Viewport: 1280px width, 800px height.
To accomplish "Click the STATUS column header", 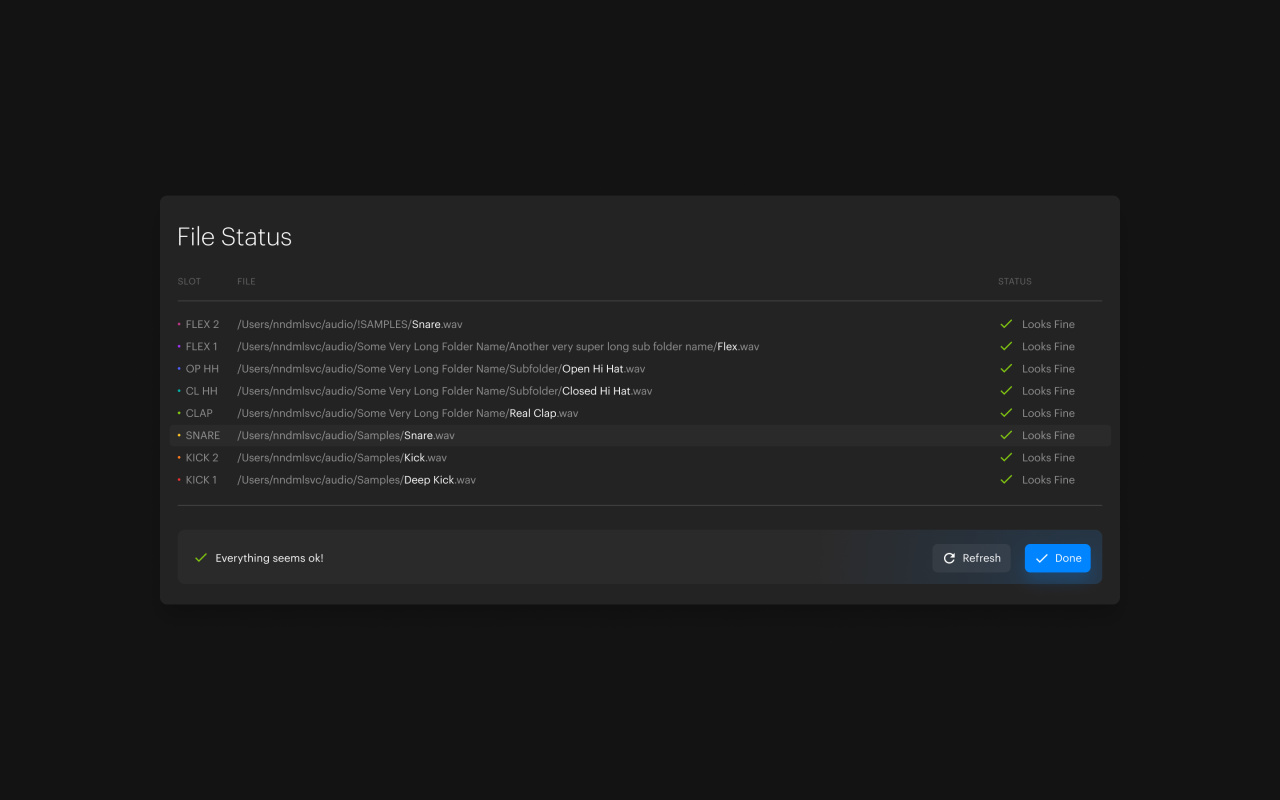I will point(1014,282).
